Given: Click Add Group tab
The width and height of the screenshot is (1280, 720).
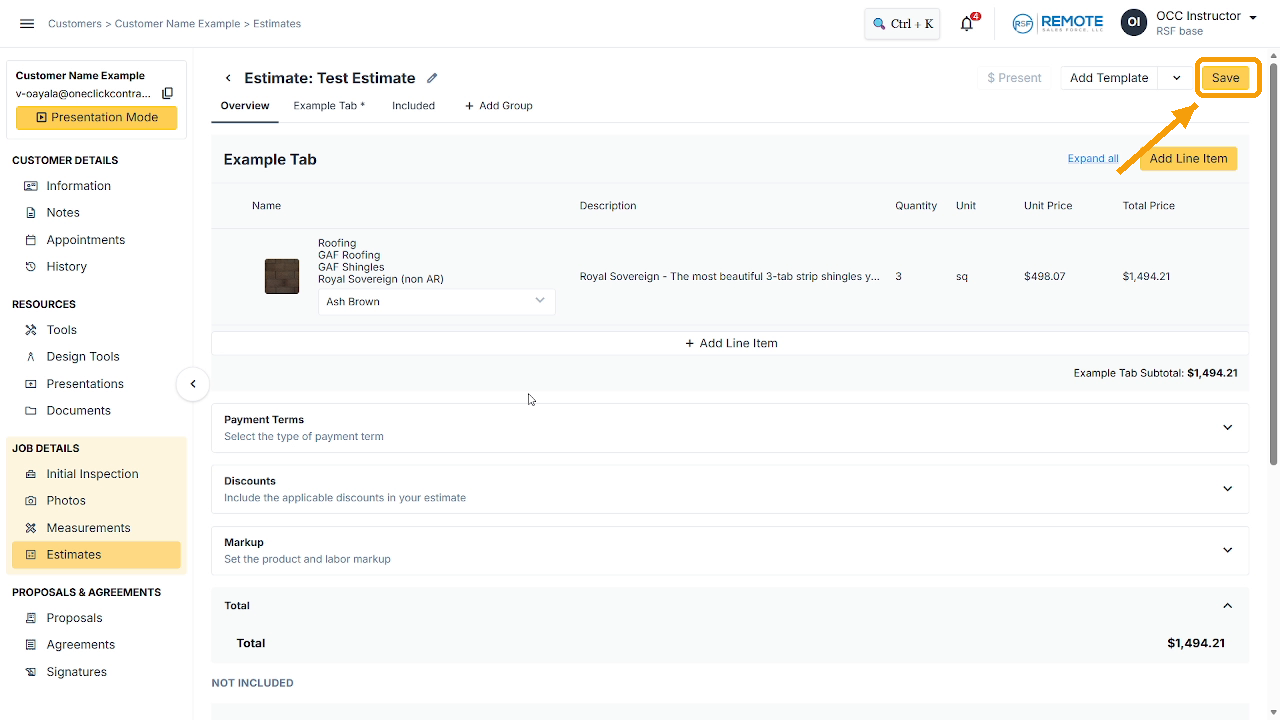Looking at the screenshot, I should 498,106.
